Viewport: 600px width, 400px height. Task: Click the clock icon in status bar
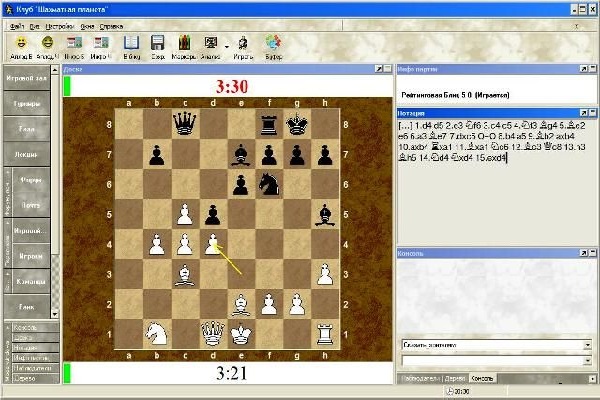pos(450,391)
